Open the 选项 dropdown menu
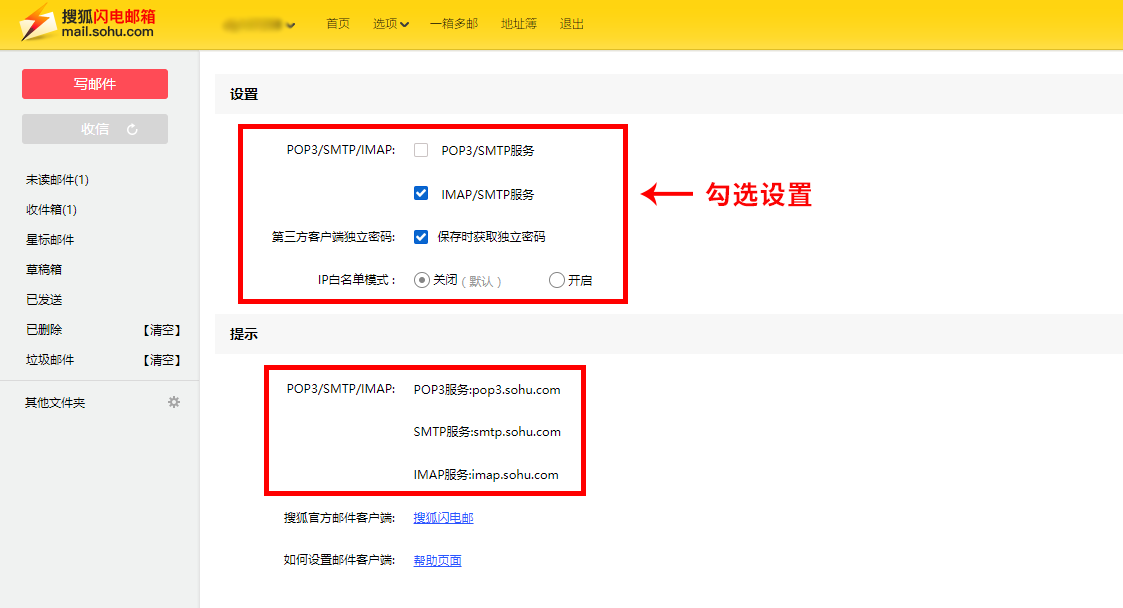Viewport: 1123px width, 608px height. (390, 24)
